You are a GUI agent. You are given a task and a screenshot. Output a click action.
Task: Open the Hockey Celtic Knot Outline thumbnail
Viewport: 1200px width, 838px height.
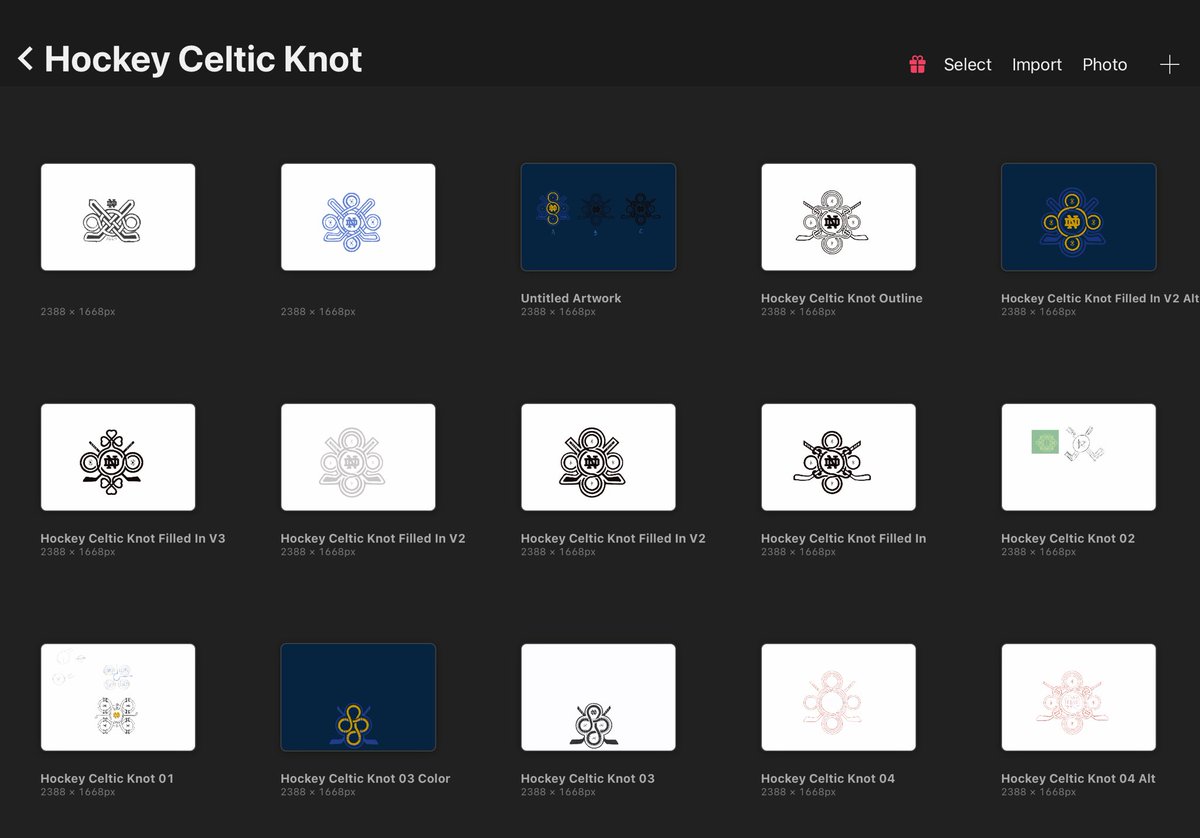coord(838,217)
